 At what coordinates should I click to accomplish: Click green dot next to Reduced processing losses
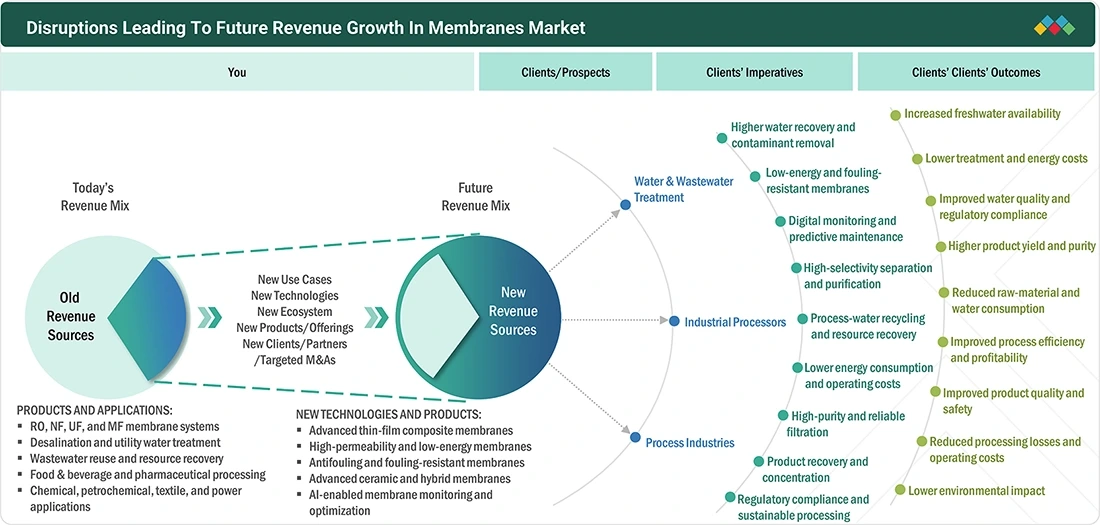(x=922, y=441)
